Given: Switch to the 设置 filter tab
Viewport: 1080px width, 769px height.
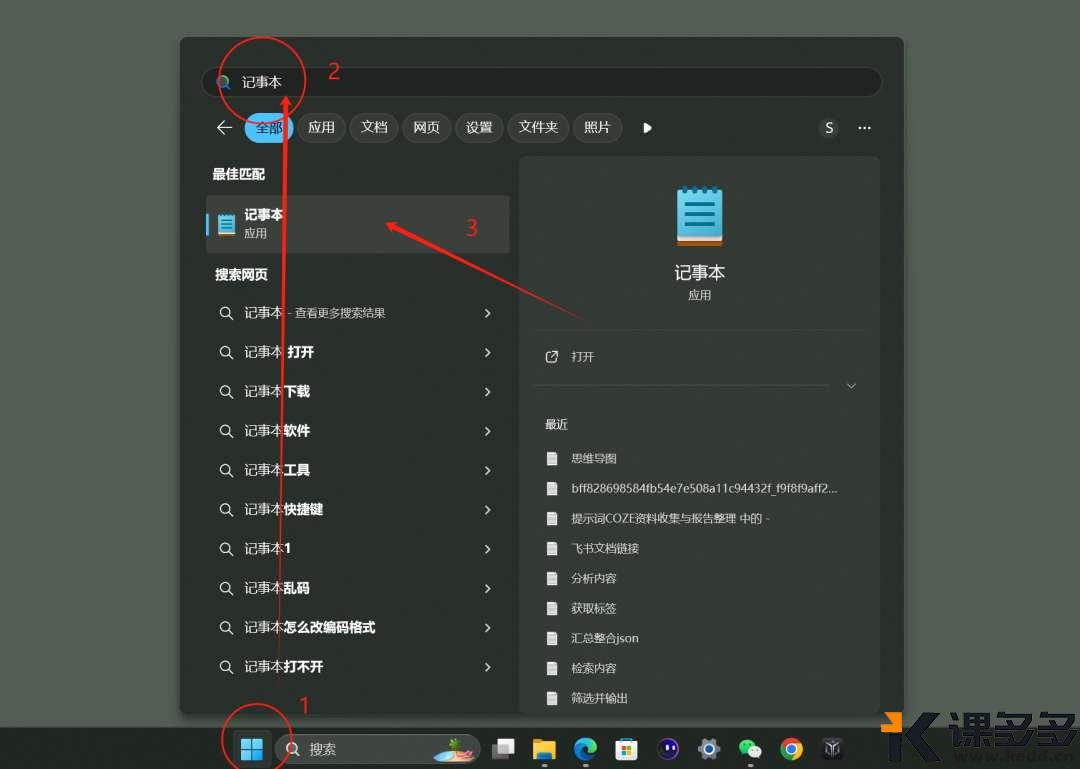Looking at the screenshot, I should (x=479, y=128).
